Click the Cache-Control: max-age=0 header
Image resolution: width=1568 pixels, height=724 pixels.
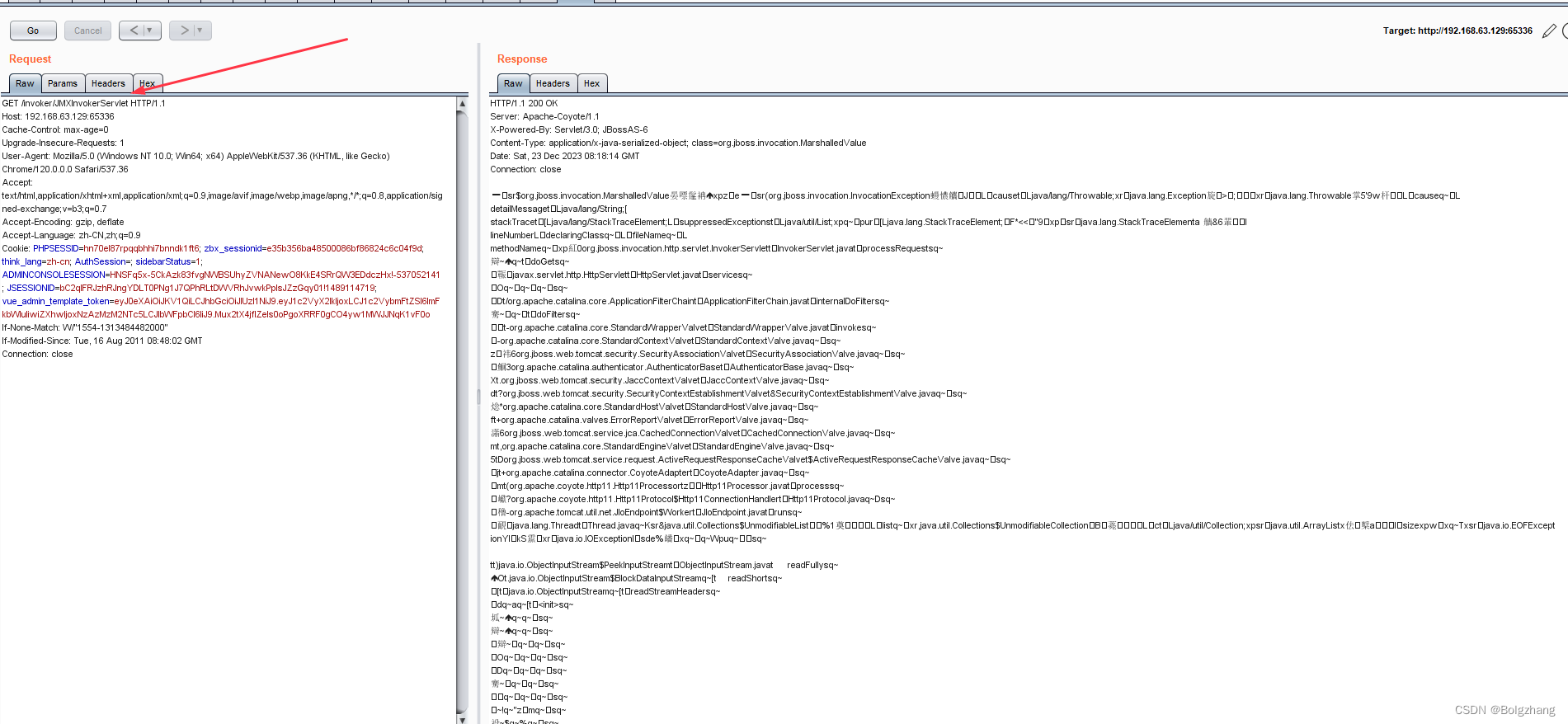[x=55, y=129]
